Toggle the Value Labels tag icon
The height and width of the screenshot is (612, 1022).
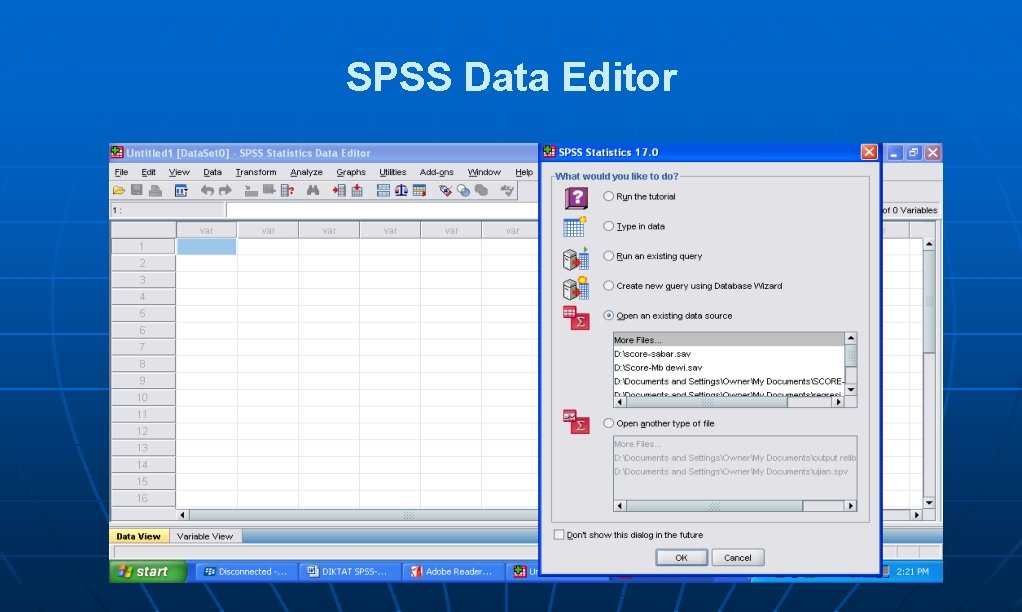(x=445, y=190)
